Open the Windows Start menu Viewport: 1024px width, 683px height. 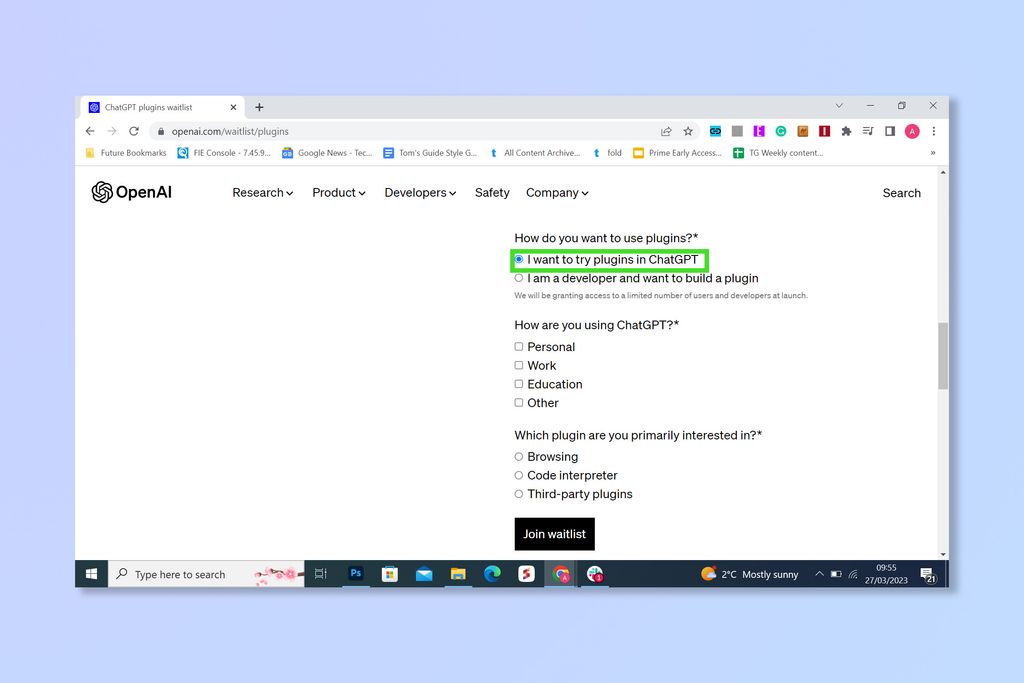[91, 574]
